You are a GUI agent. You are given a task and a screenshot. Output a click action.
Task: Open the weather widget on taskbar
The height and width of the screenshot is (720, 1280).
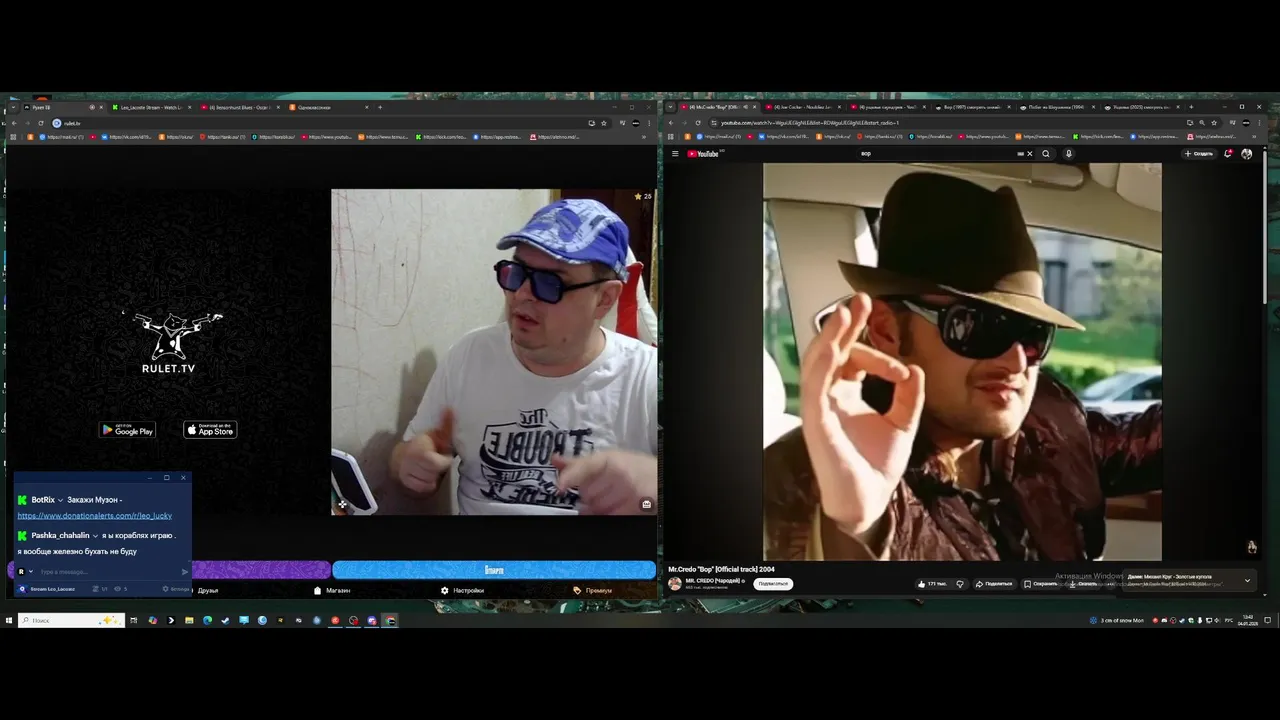(1118, 620)
